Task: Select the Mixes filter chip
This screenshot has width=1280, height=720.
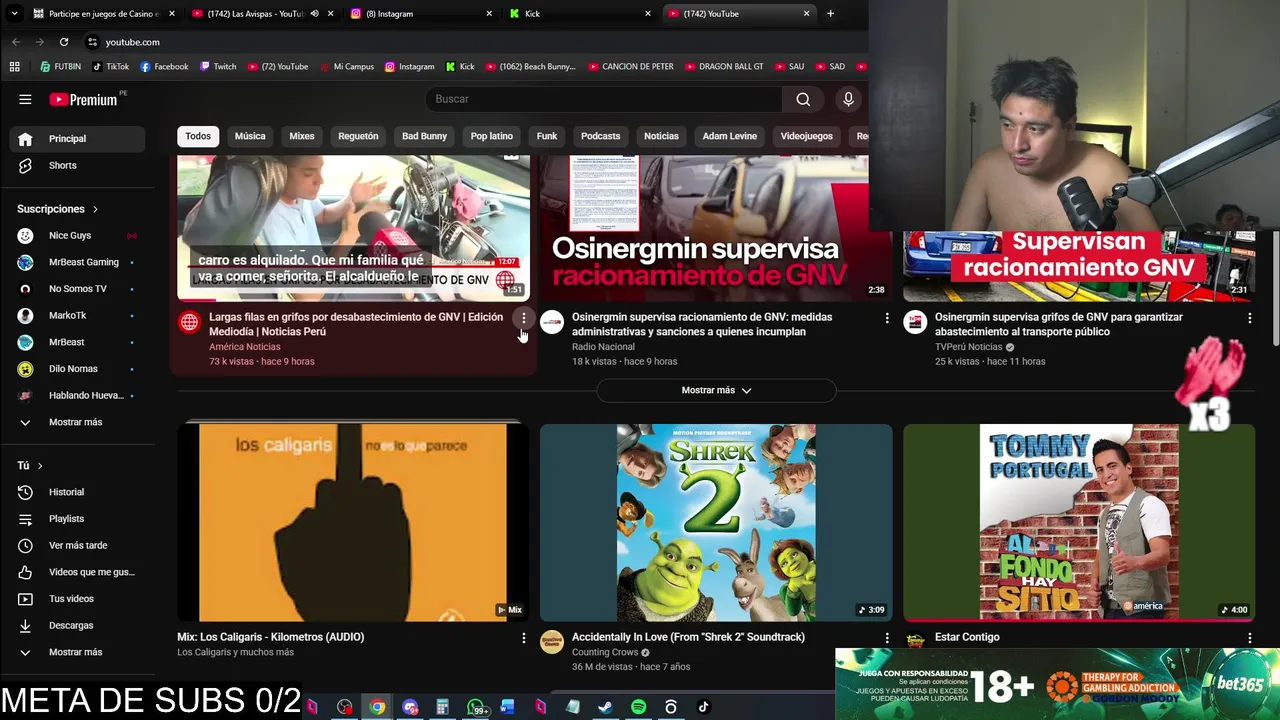Action: 302,136
